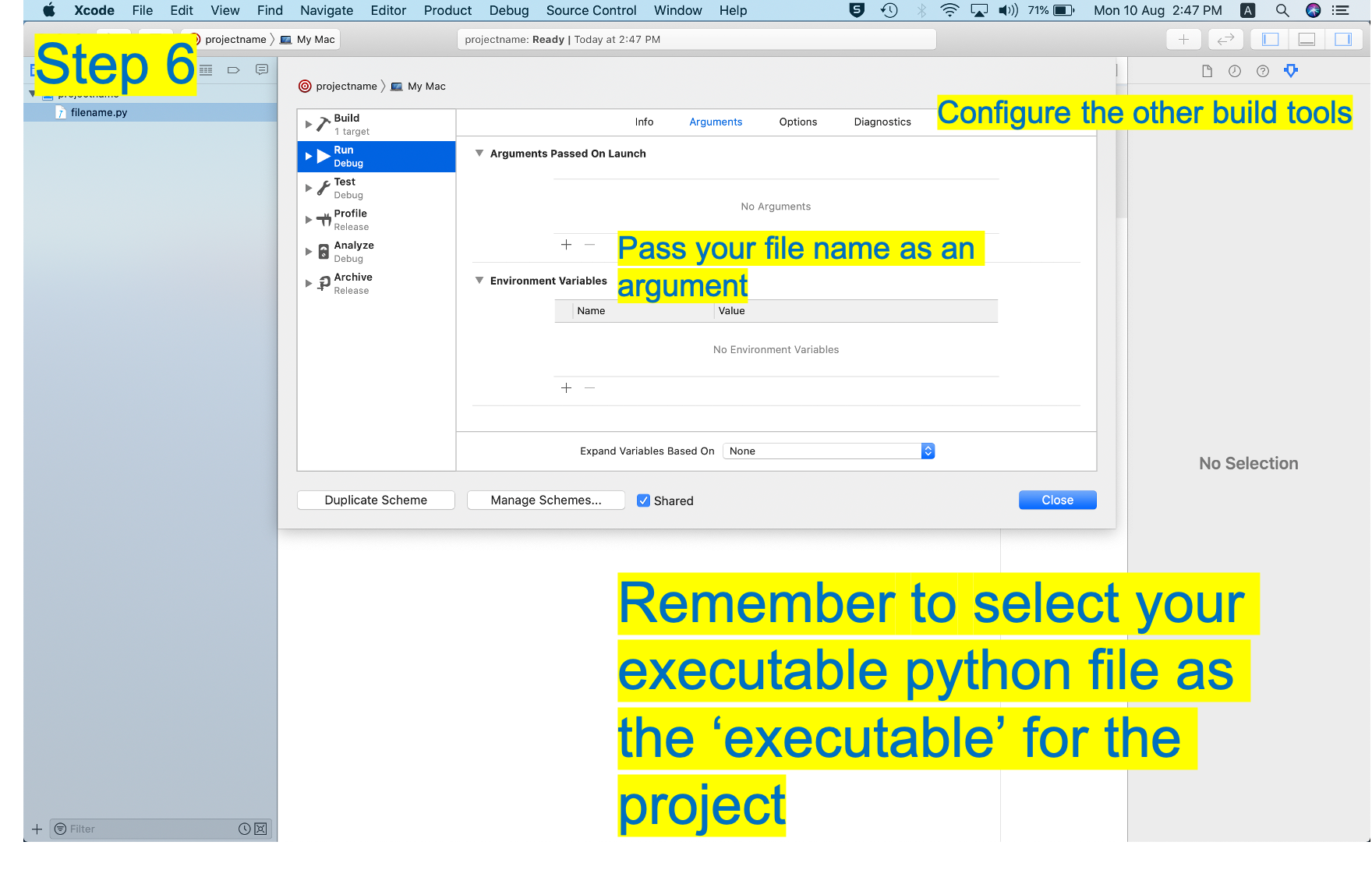Image resolution: width=1372 pixels, height=870 pixels.
Task: Toggle the navigator panel visibility
Action: (x=1271, y=39)
